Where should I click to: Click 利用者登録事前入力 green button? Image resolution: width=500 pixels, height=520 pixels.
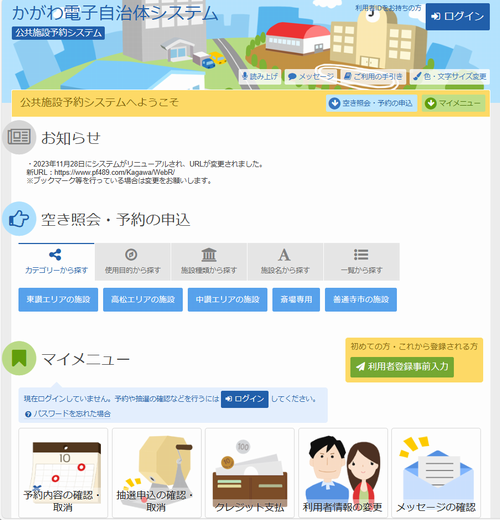(402, 367)
